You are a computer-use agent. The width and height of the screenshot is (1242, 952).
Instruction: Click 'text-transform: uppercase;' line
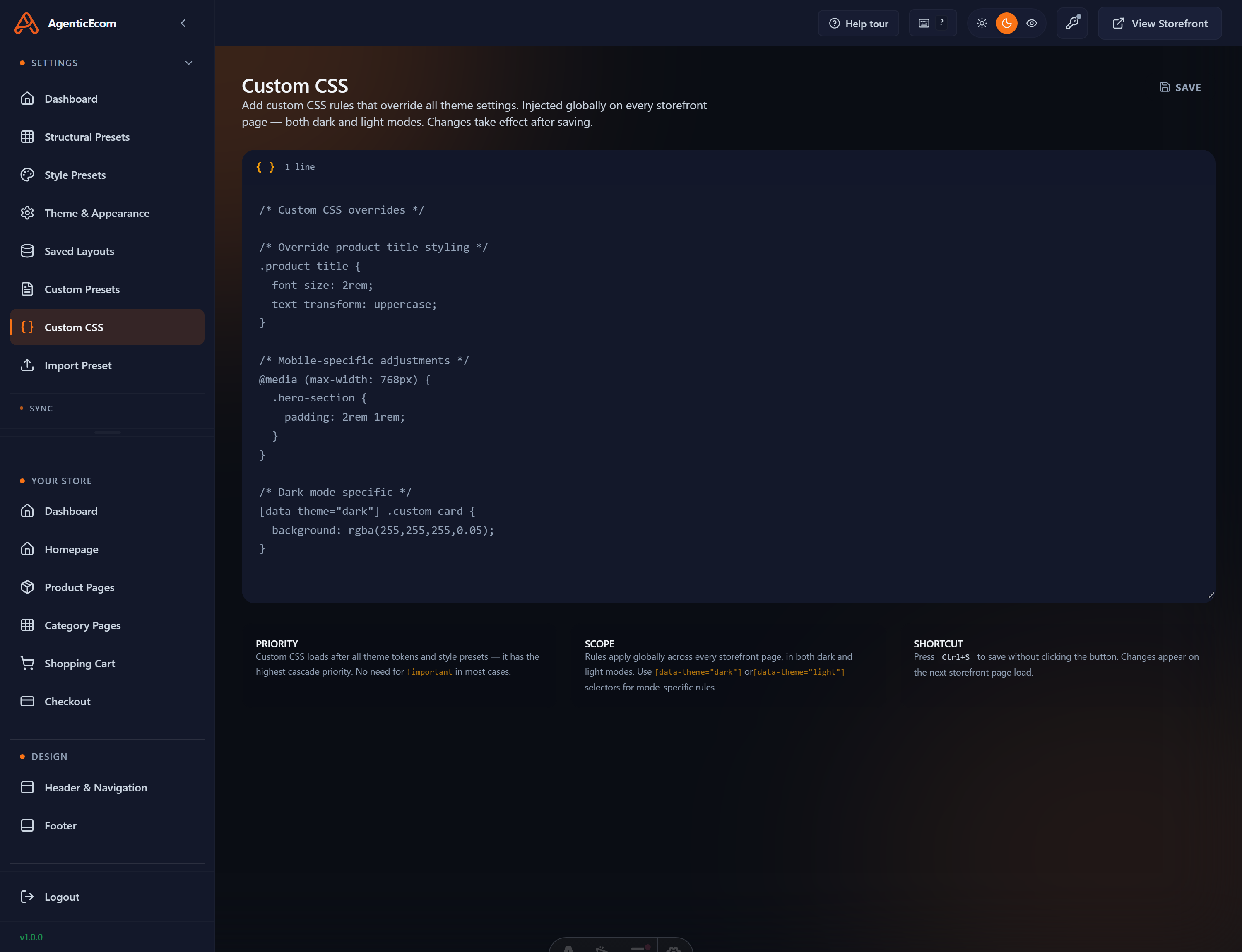tap(354, 304)
